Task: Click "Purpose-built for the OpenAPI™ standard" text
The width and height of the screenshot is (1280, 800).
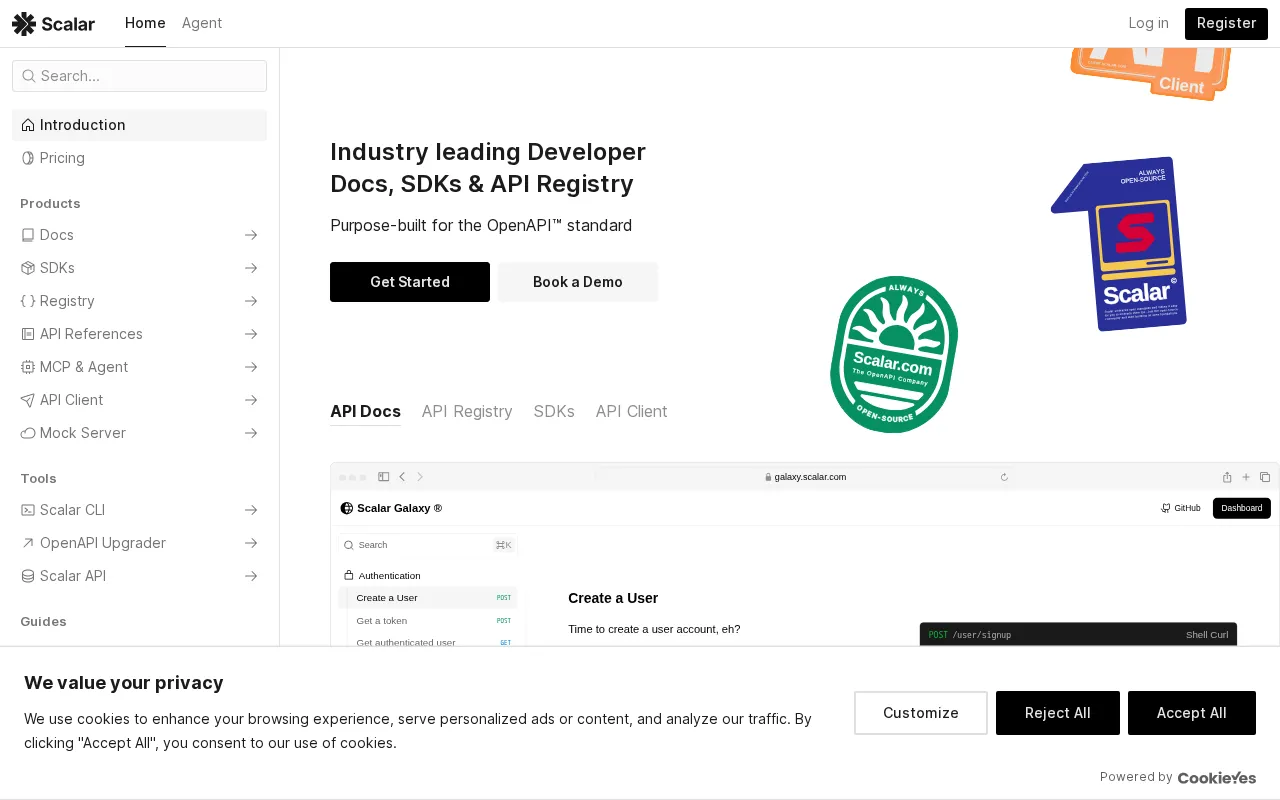Action: click(x=481, y=225)
